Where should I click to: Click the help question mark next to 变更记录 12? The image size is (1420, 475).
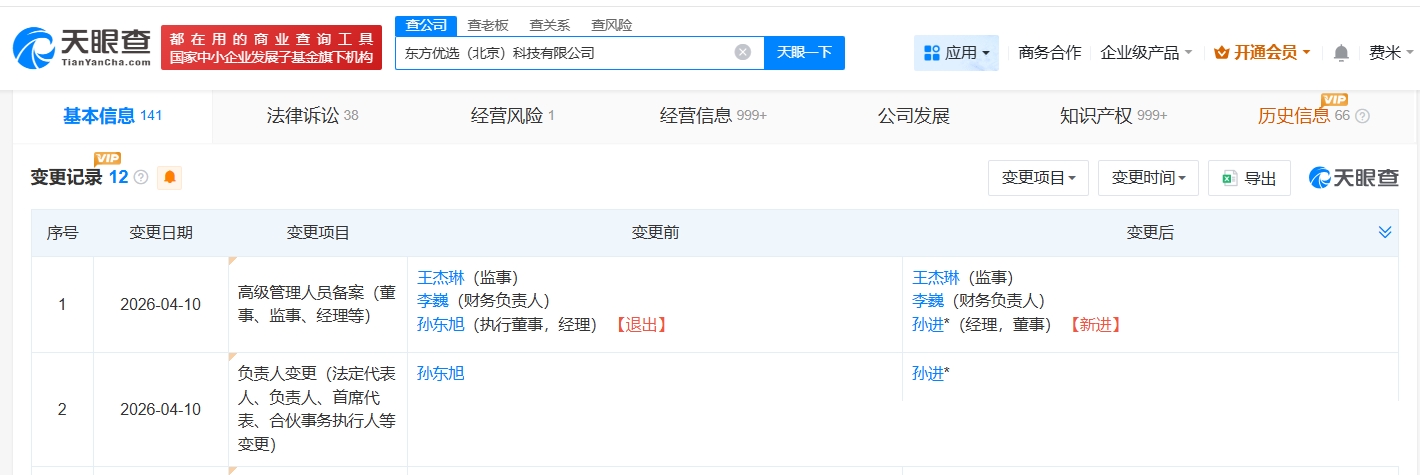(x=141, y=178)
